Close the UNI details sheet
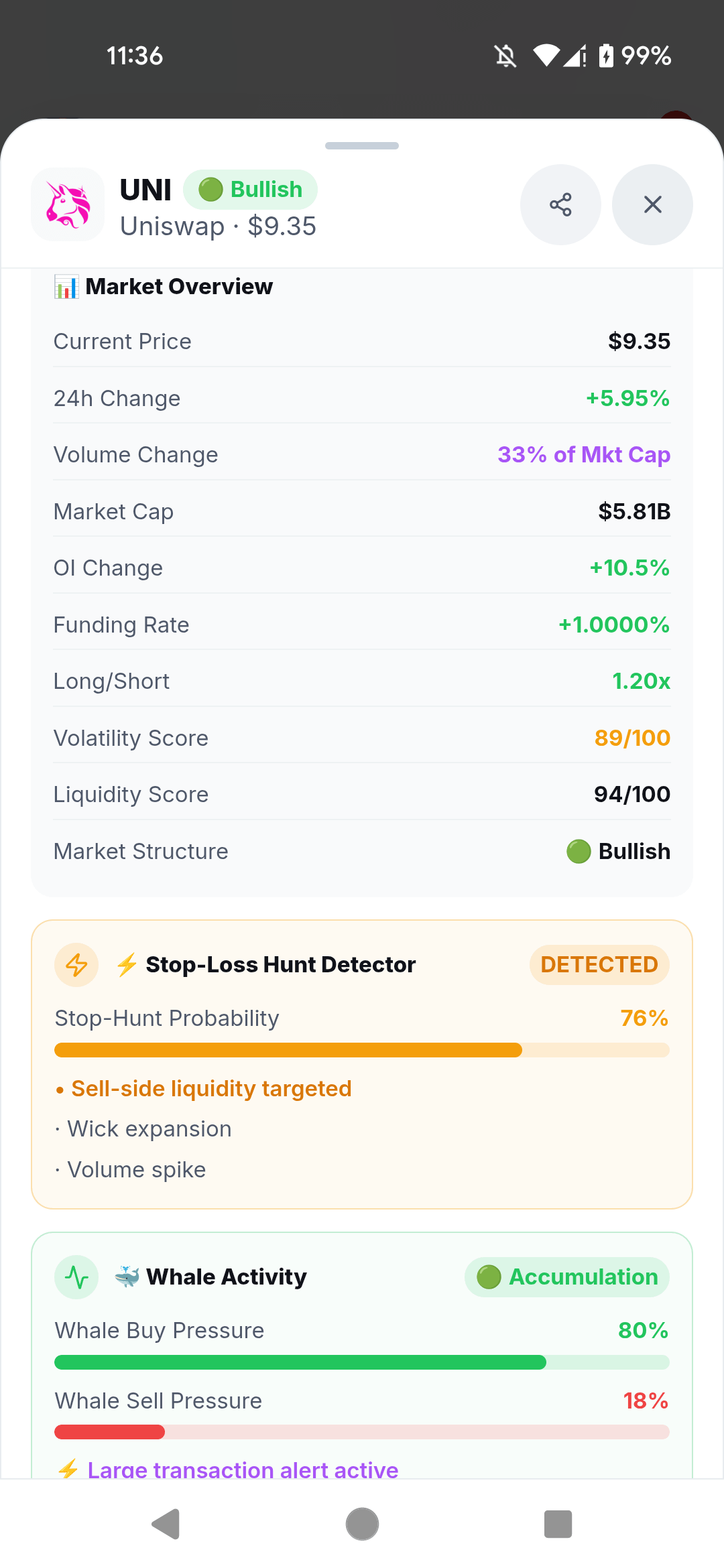 click(652, 204)
